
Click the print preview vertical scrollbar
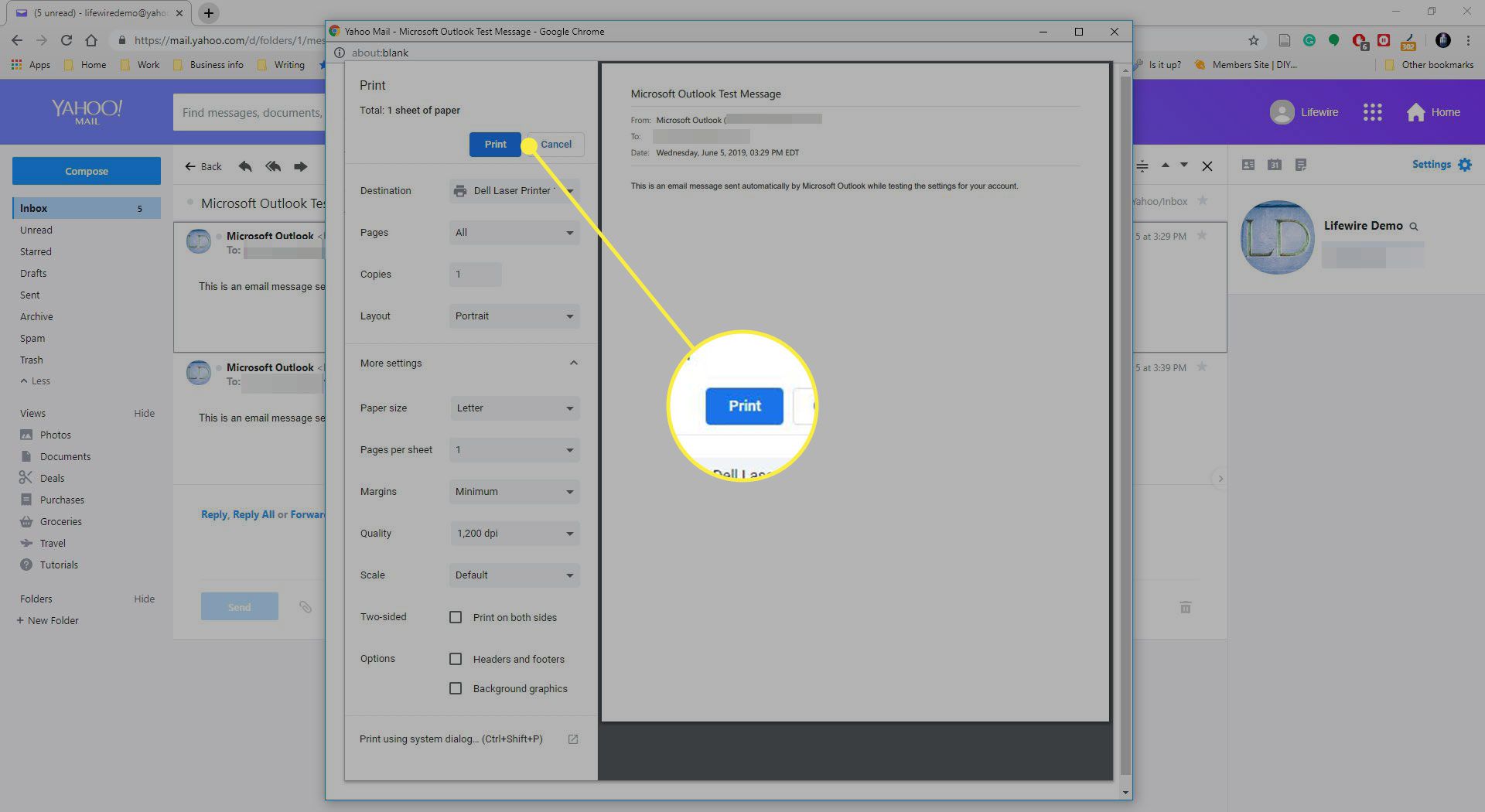click(x=1125, y=425)
